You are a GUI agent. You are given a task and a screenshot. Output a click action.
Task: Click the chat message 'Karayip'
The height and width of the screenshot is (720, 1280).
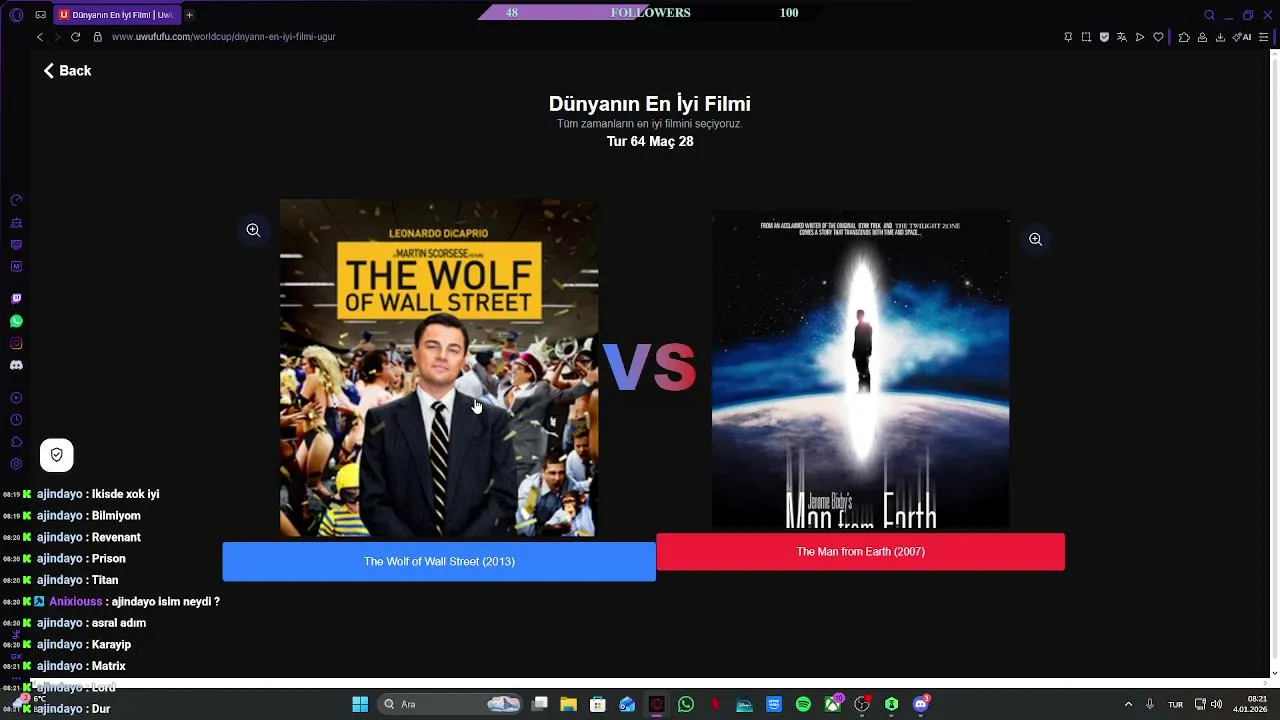coord(111,645)
